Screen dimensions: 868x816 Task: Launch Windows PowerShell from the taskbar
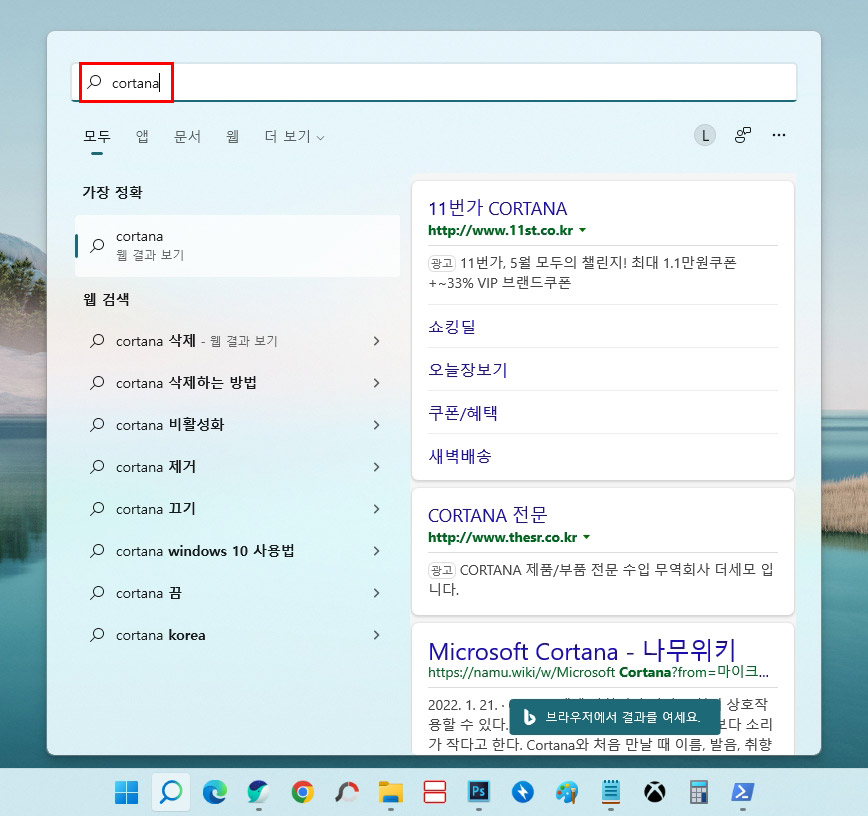[741, 791]
